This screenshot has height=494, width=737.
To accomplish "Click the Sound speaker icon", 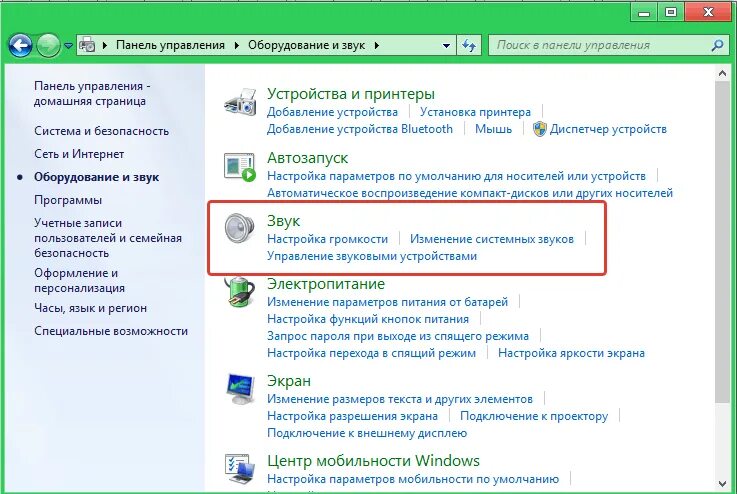I will click(239, 228).
